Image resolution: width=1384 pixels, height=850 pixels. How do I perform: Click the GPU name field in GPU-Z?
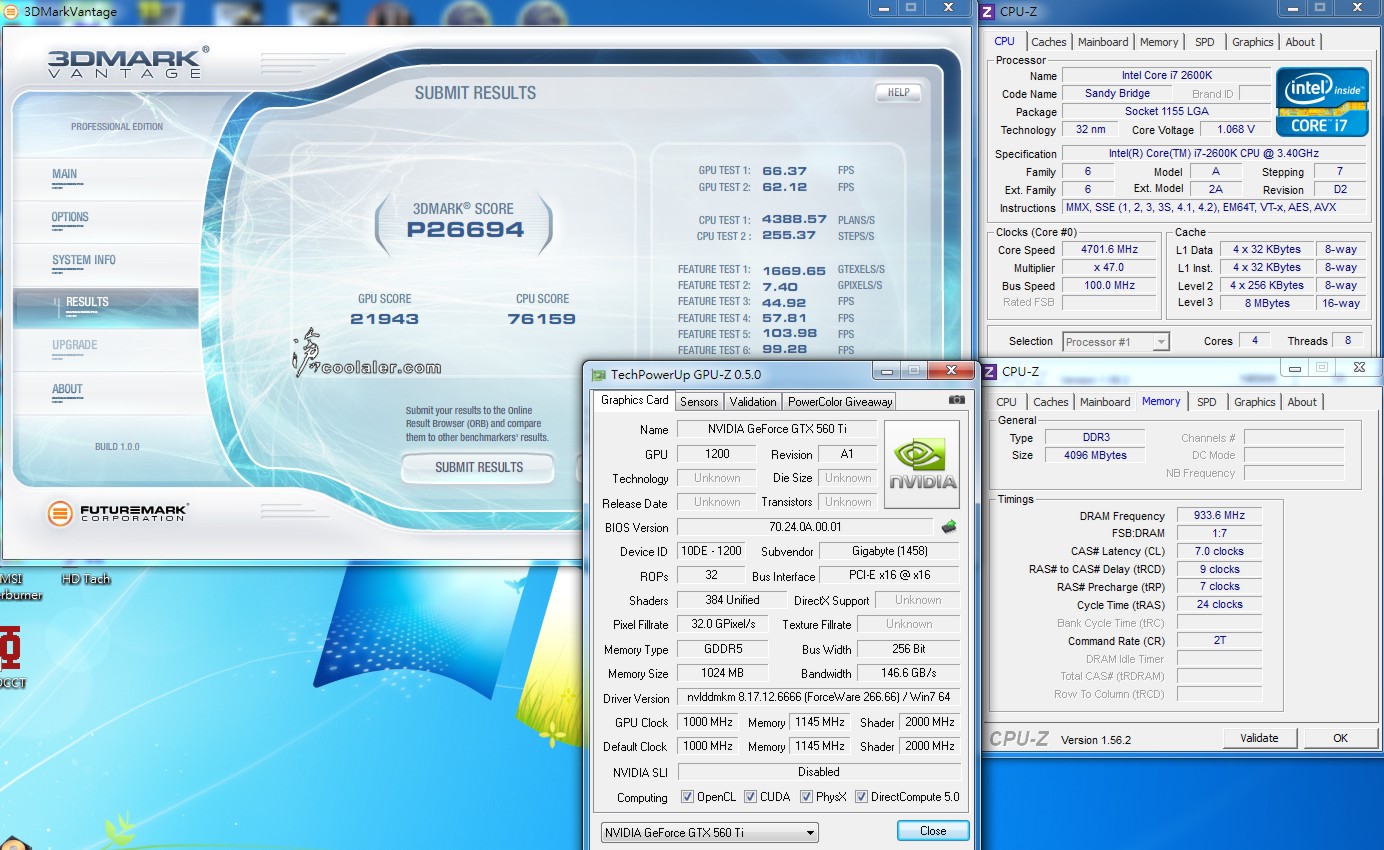(777, 429)
